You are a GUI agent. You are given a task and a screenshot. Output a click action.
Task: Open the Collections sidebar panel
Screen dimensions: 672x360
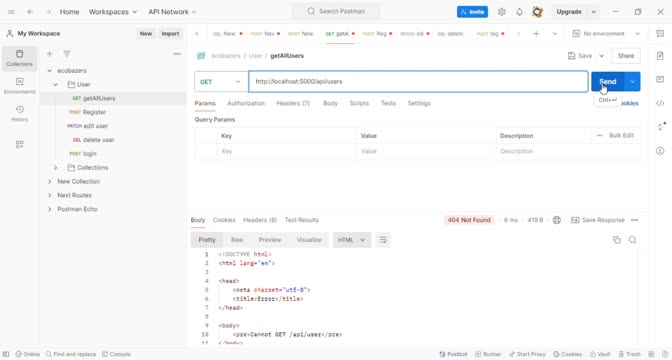[19, 58]
